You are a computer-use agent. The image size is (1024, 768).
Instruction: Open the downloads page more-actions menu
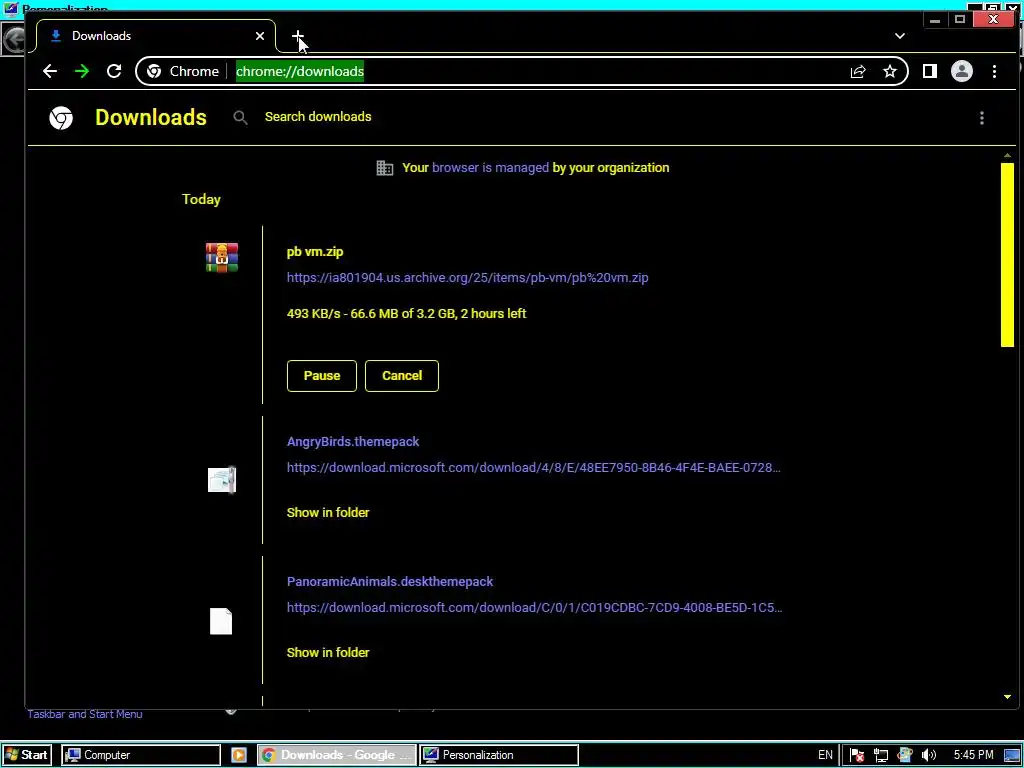[x=982, y=118]
